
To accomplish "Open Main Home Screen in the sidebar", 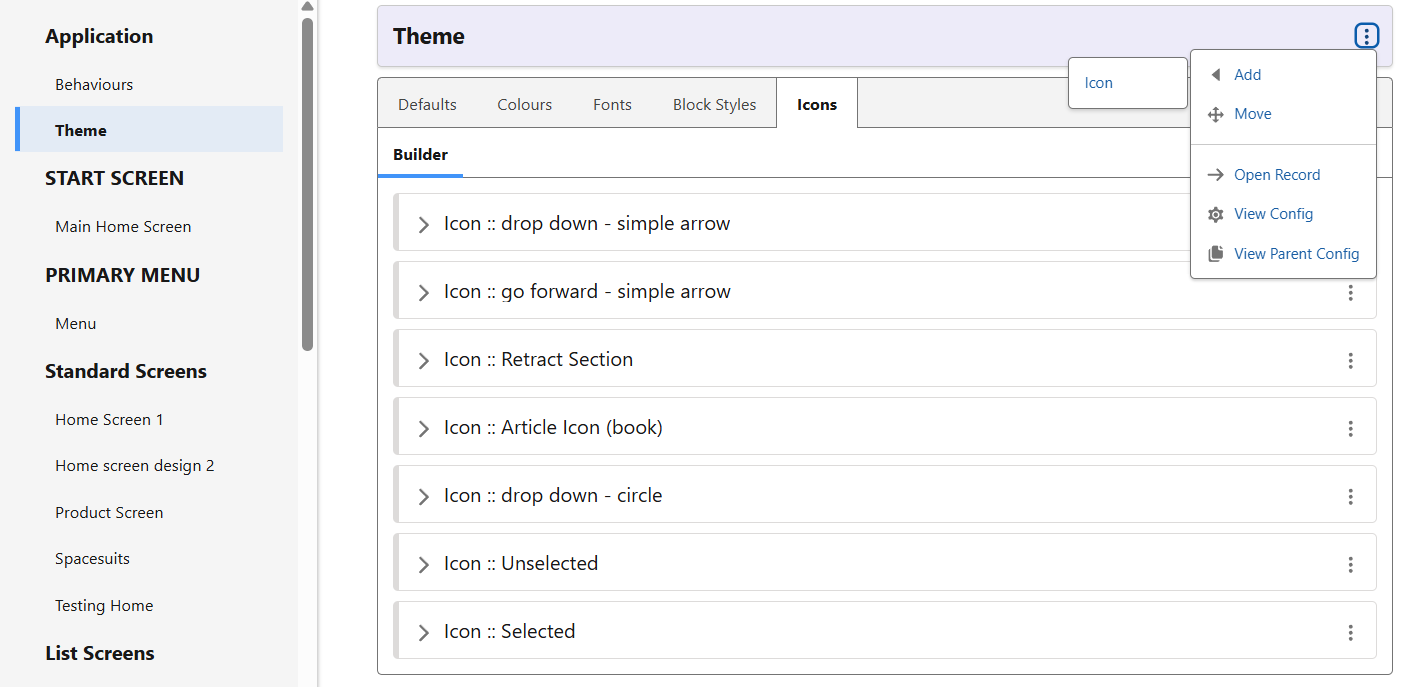I will [x=123, y=227].
